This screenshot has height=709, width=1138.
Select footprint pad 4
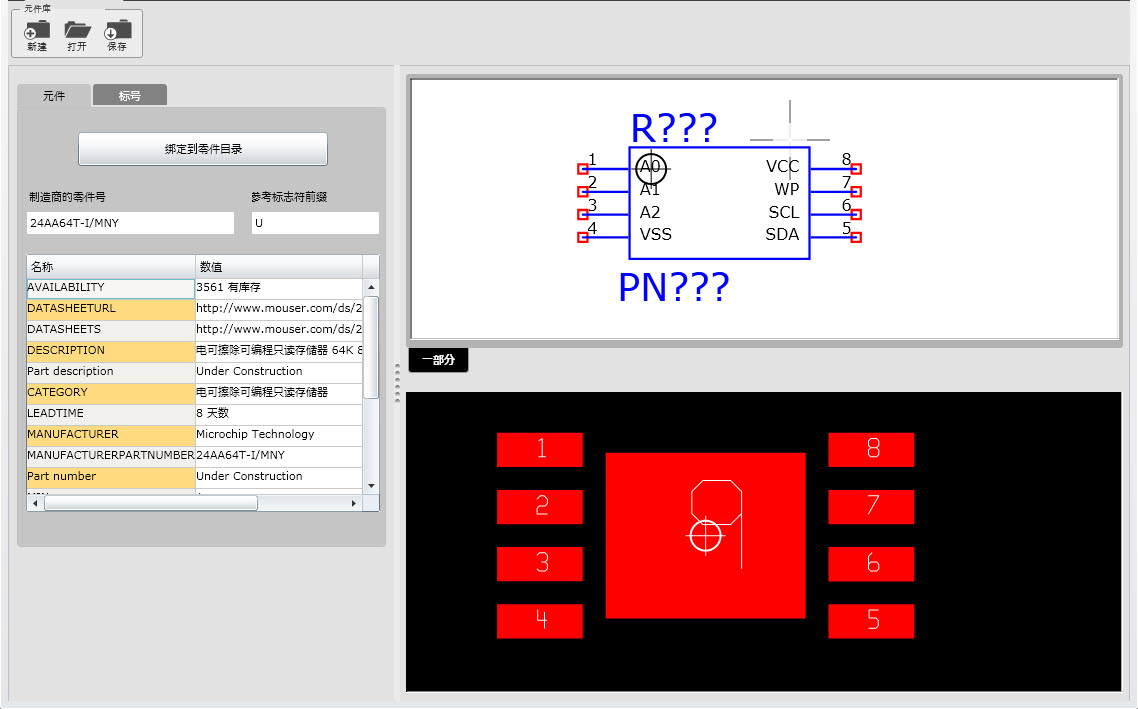(539, 620)
